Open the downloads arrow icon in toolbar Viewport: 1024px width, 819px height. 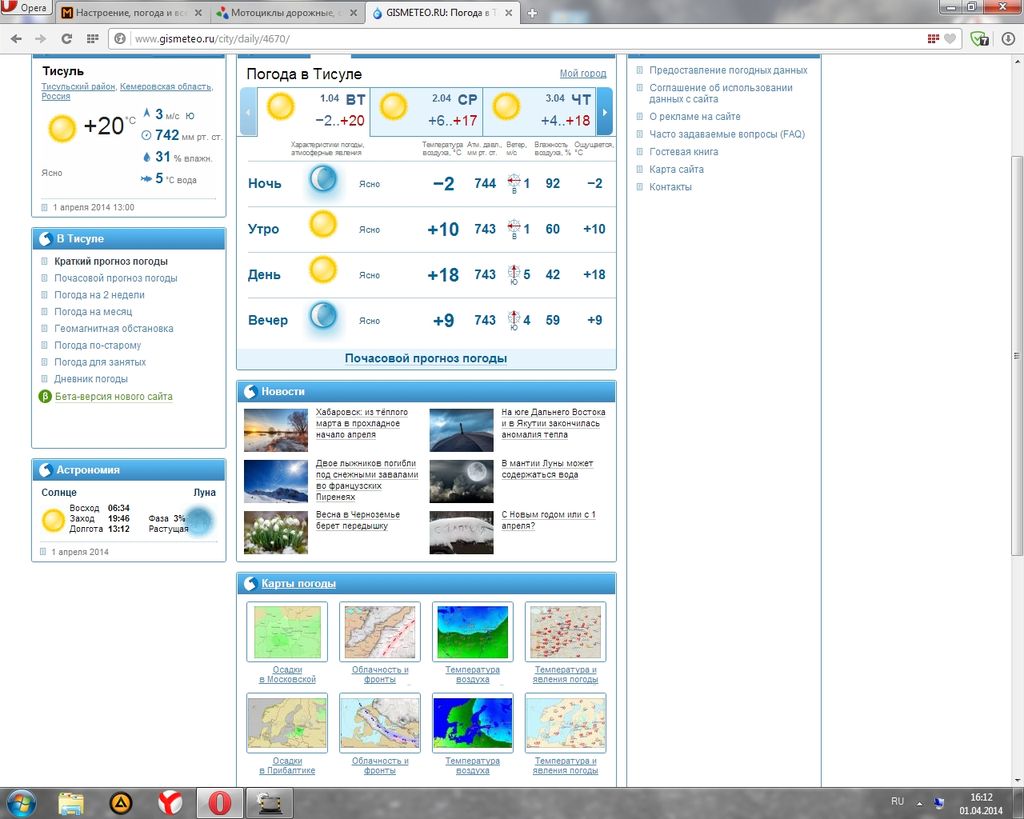1008,39
